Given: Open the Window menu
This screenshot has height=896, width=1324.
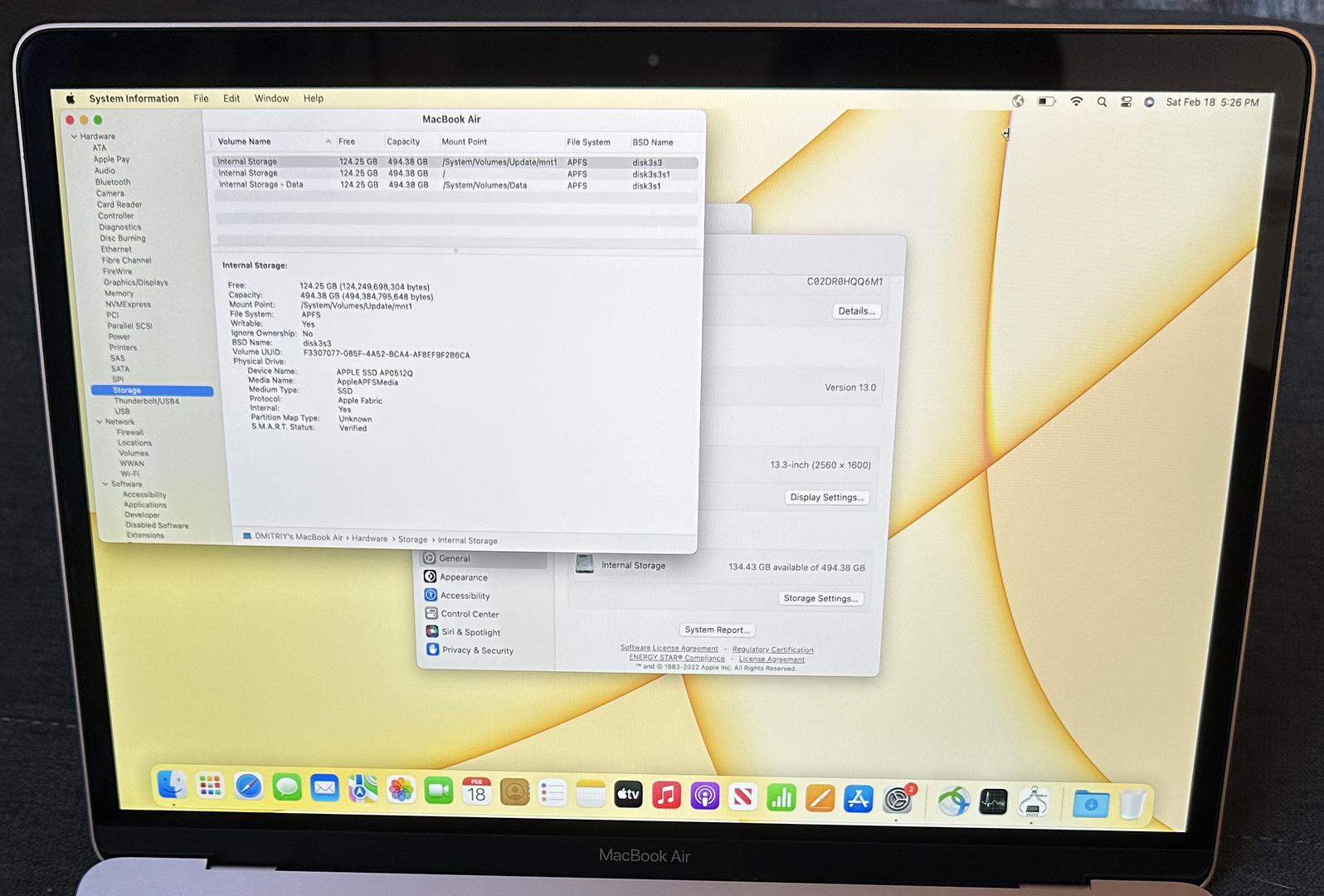Looking at the screenshot, I should click(271, 98).
